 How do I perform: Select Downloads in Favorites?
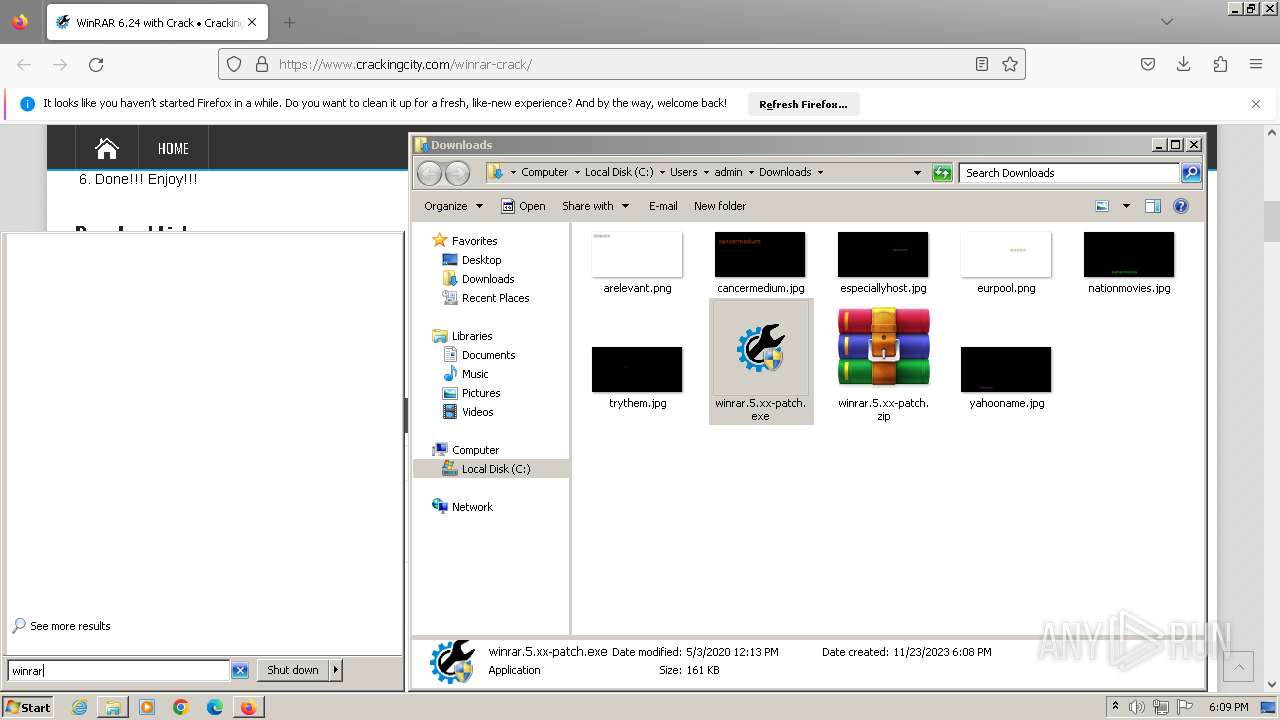pos(487,279)
